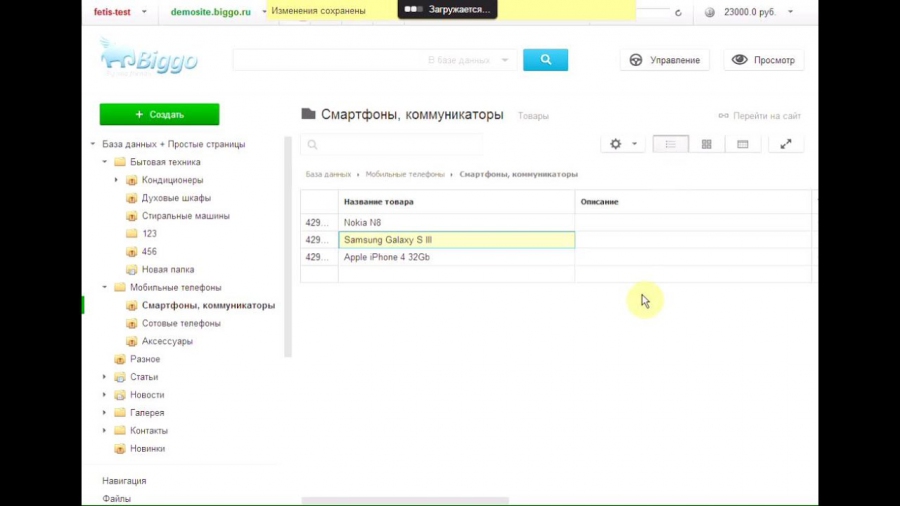Open the Файлы section

tap(117, 499)
